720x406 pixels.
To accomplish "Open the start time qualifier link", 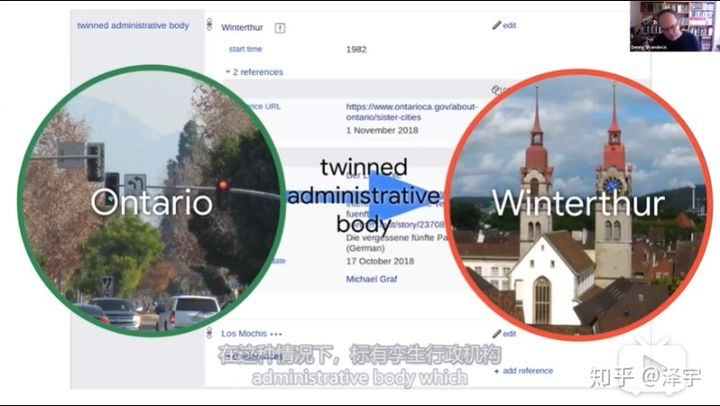I will click(245, 49).
